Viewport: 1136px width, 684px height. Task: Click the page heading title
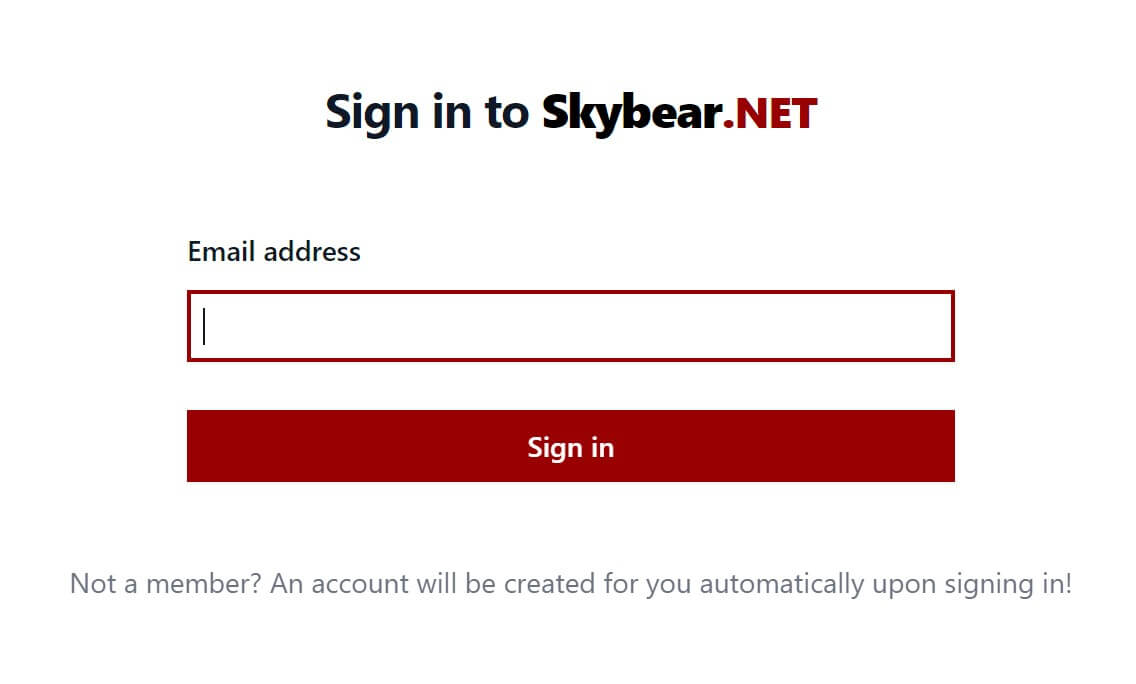[570, 111]
